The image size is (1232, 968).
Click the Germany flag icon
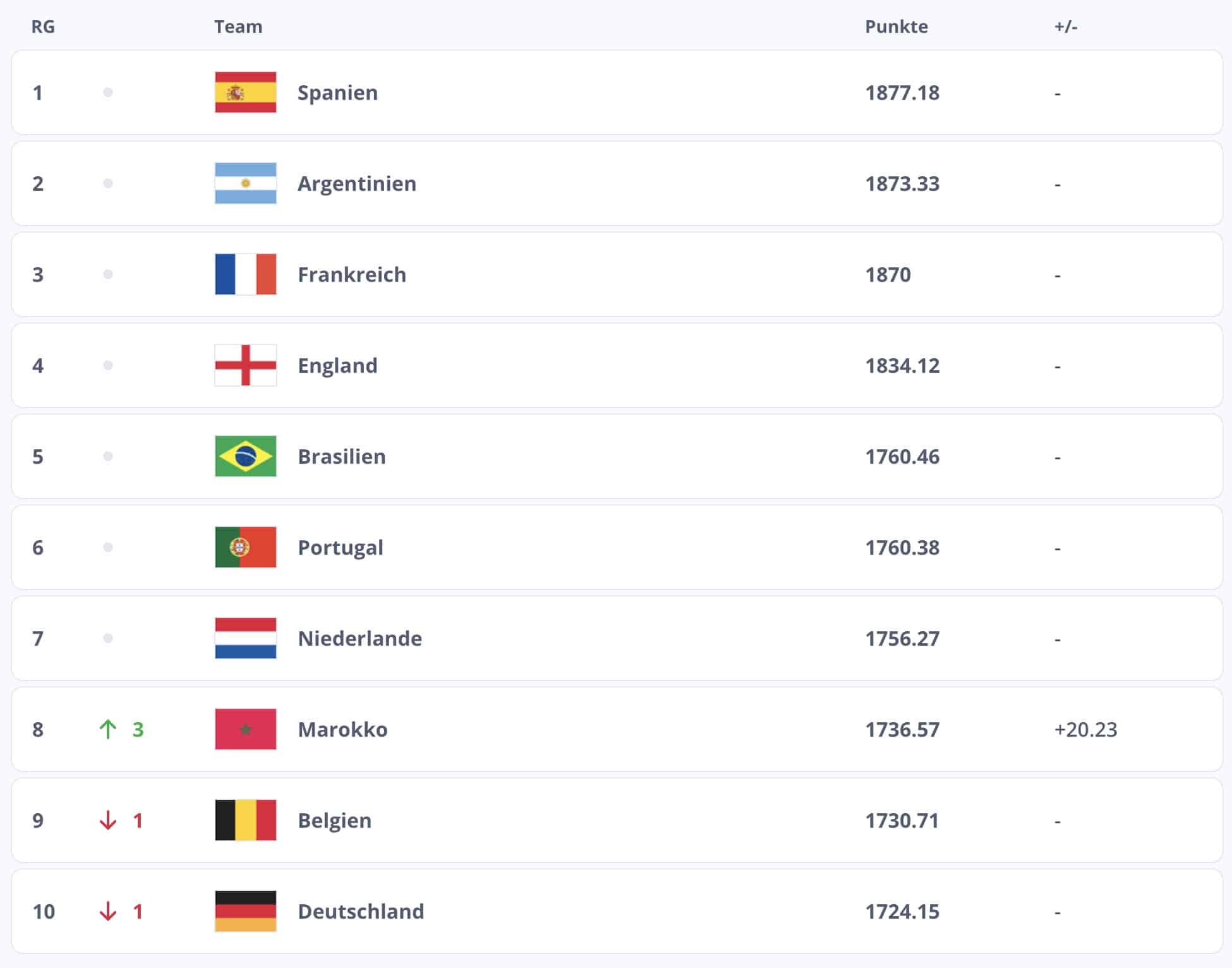245,911
